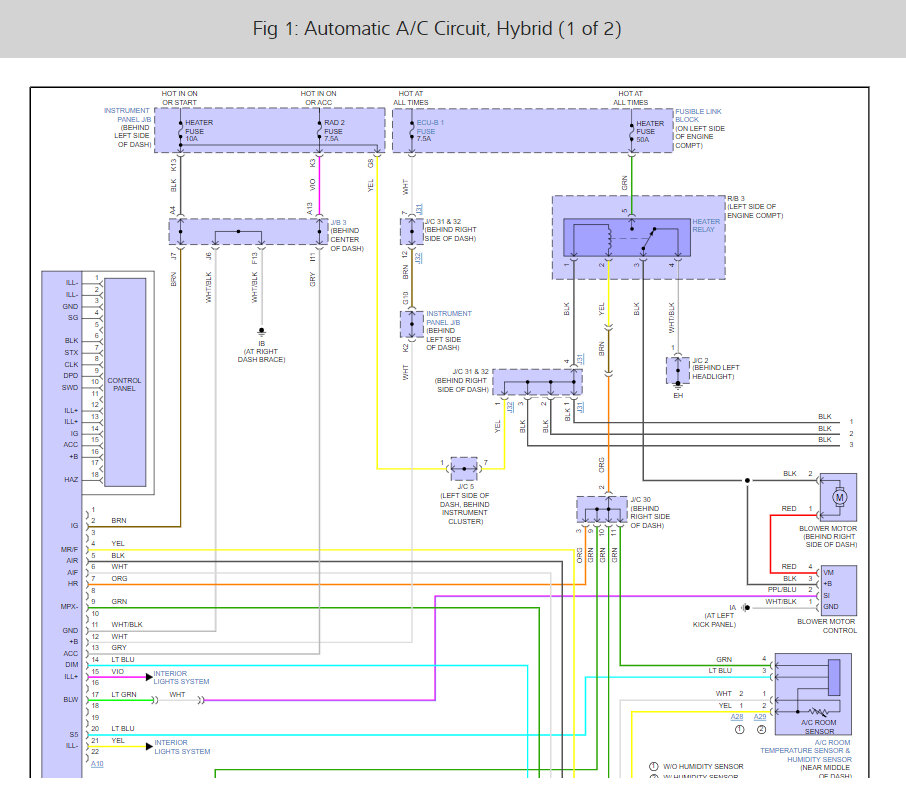Click the HEATER RELAY label
This screenshot has height=806, width=906.
point(706,225)
